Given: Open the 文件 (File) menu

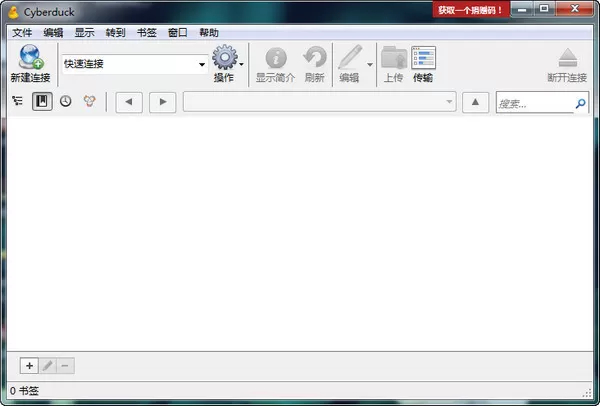Looking at the screenshot, I should (x=22, y=32).
